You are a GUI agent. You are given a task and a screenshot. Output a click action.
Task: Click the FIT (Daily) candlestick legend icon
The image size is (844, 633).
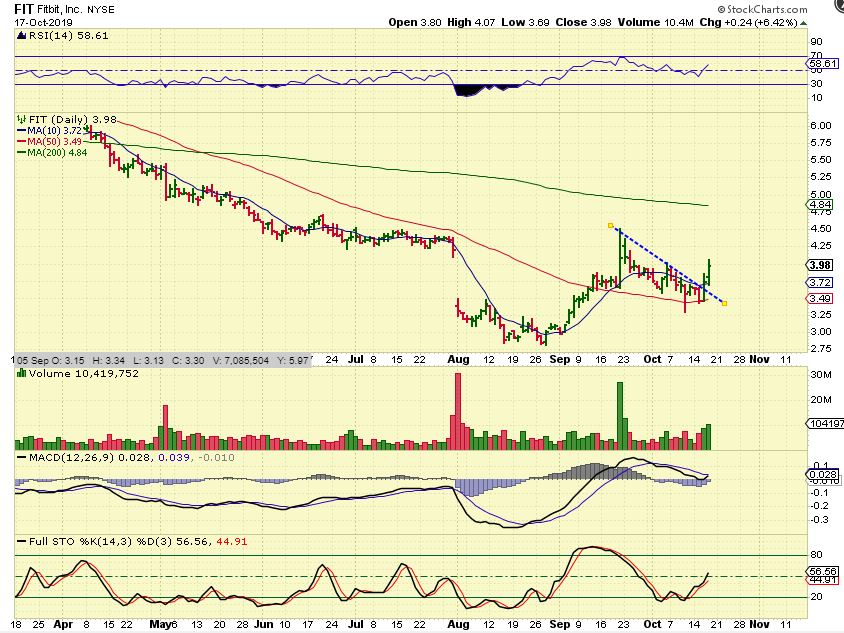tap(21, 119)
